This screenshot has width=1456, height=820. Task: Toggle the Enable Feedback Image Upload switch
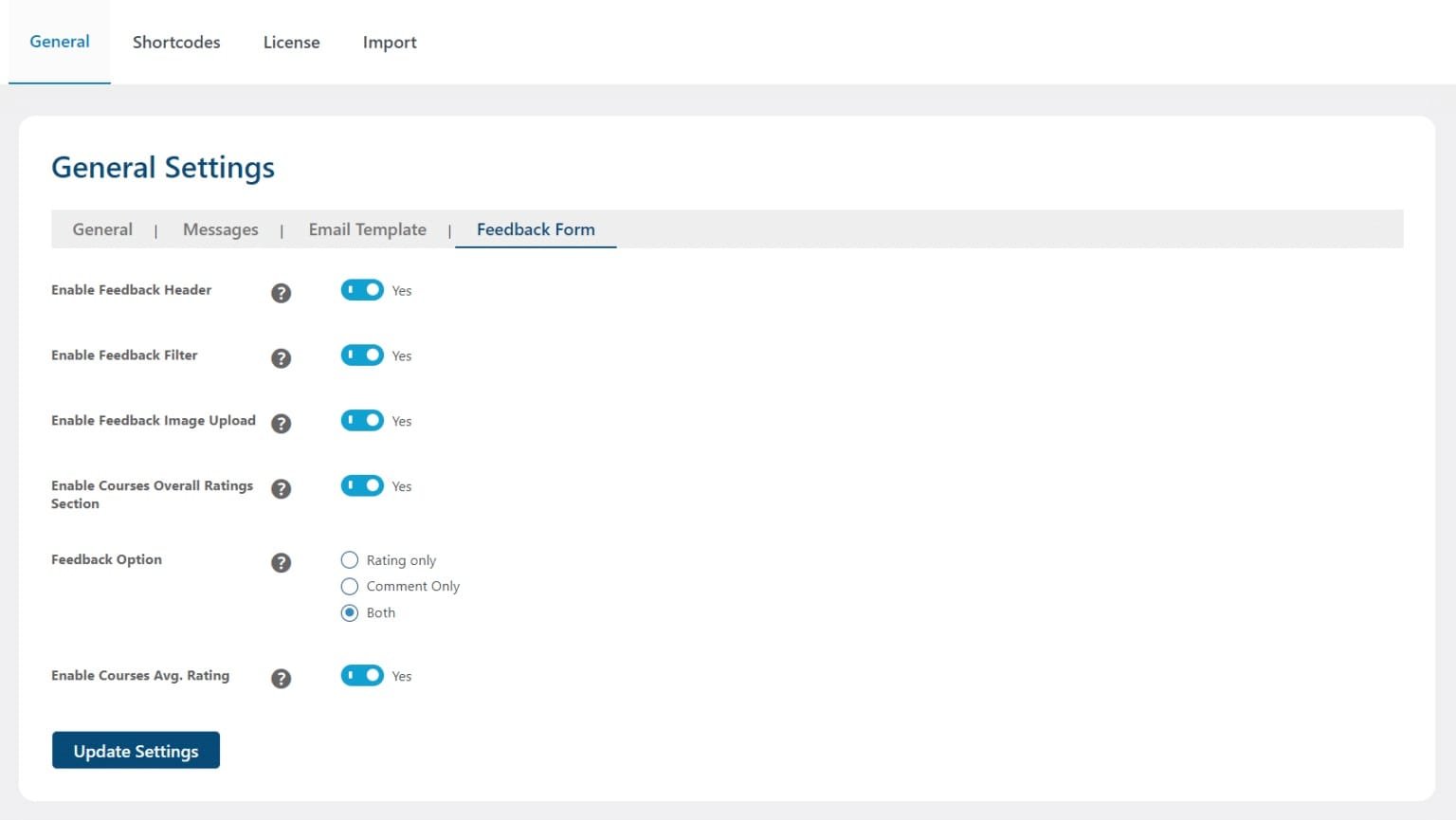(x=362, y=421)
